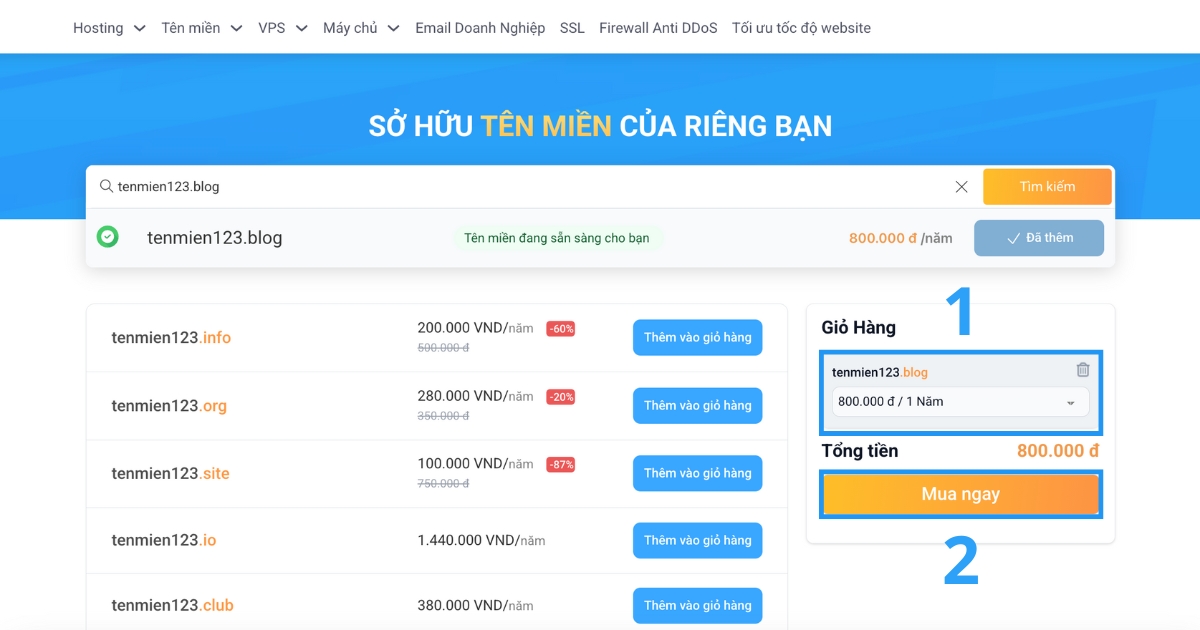Add tenmien123.site to the cart
The image size is (1200, 630).
click(x=697, y=472)
